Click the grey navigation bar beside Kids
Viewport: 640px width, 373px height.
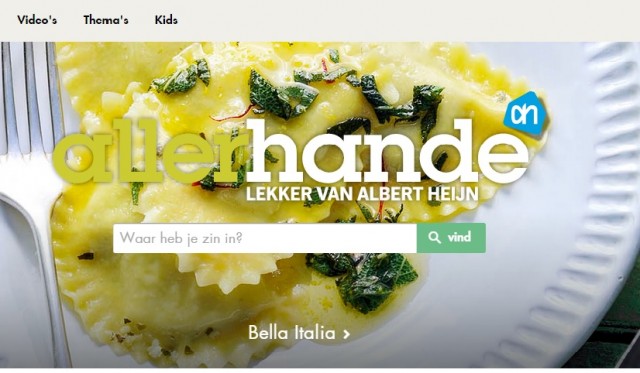click(x=408, y=20)
